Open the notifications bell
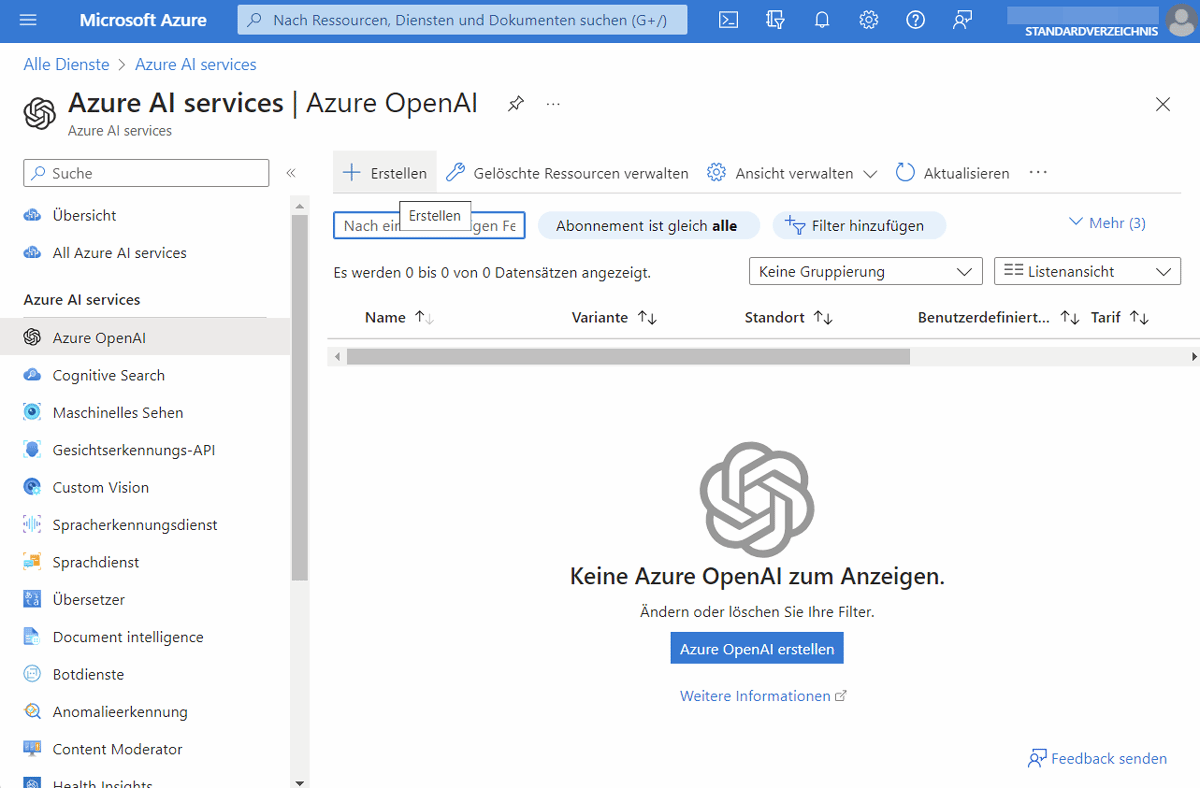 822,19
